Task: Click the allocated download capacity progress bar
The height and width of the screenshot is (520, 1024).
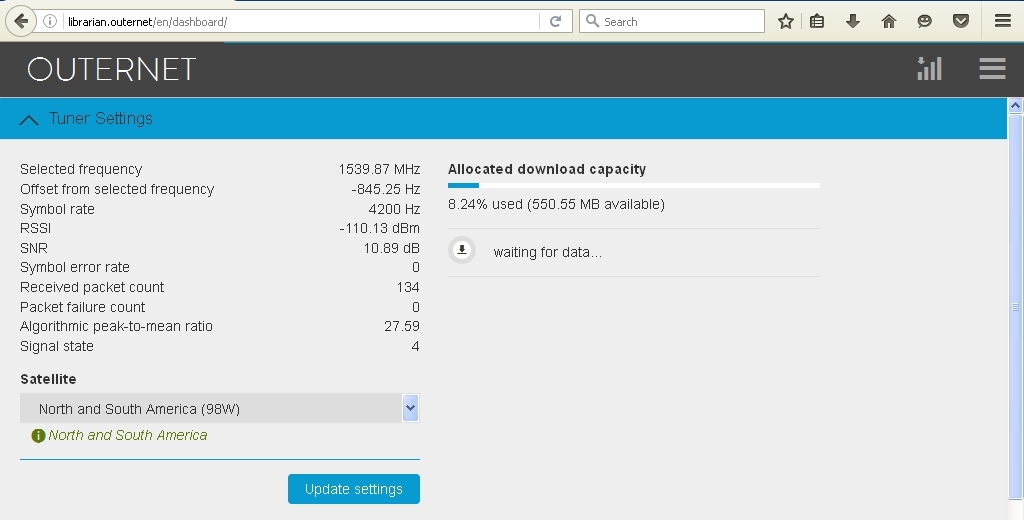Action: click(x=633, y=185)
